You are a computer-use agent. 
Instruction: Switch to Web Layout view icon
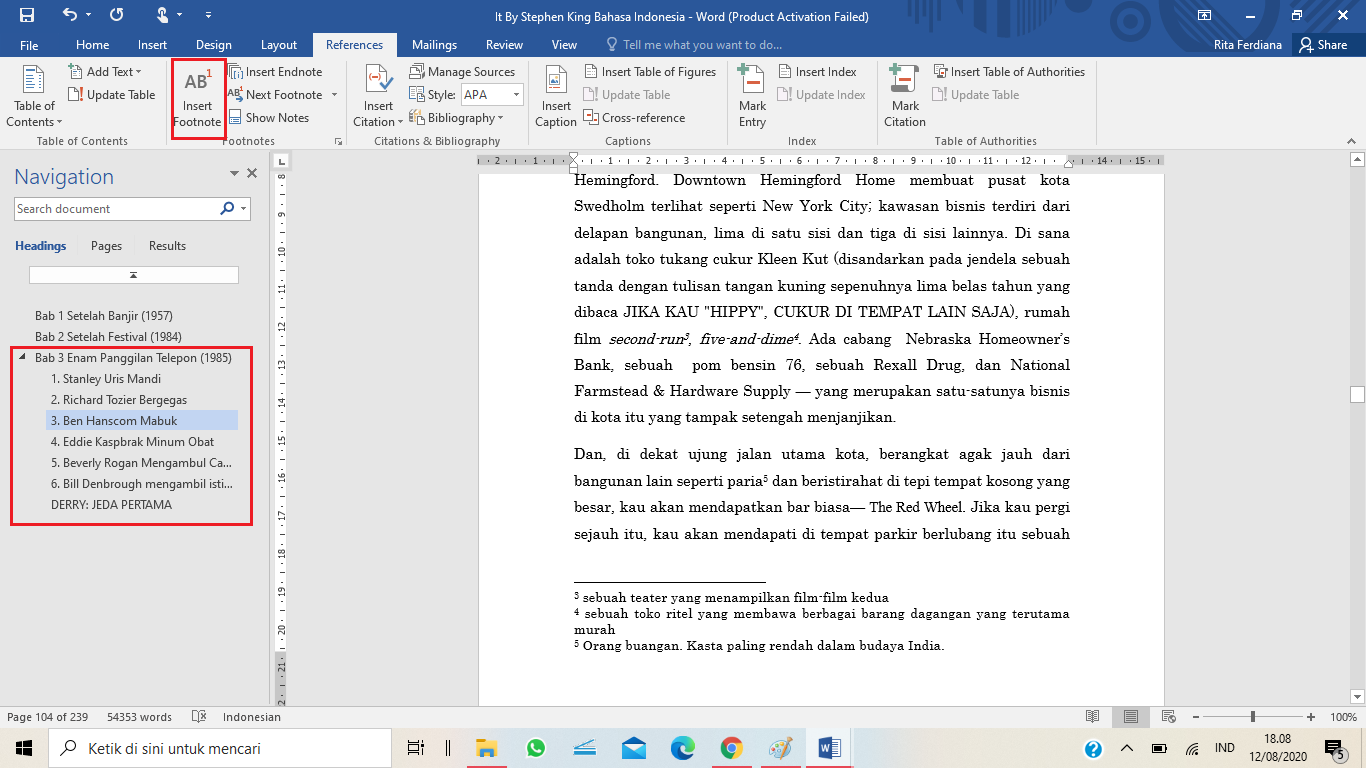tap(1168, 717)
